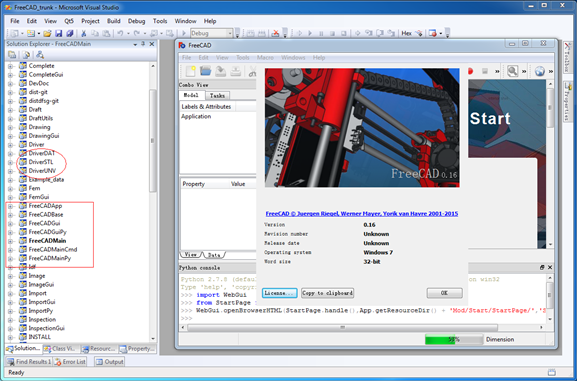Click the FreeCAD zoom magnifier icon

tap(512, 71)
